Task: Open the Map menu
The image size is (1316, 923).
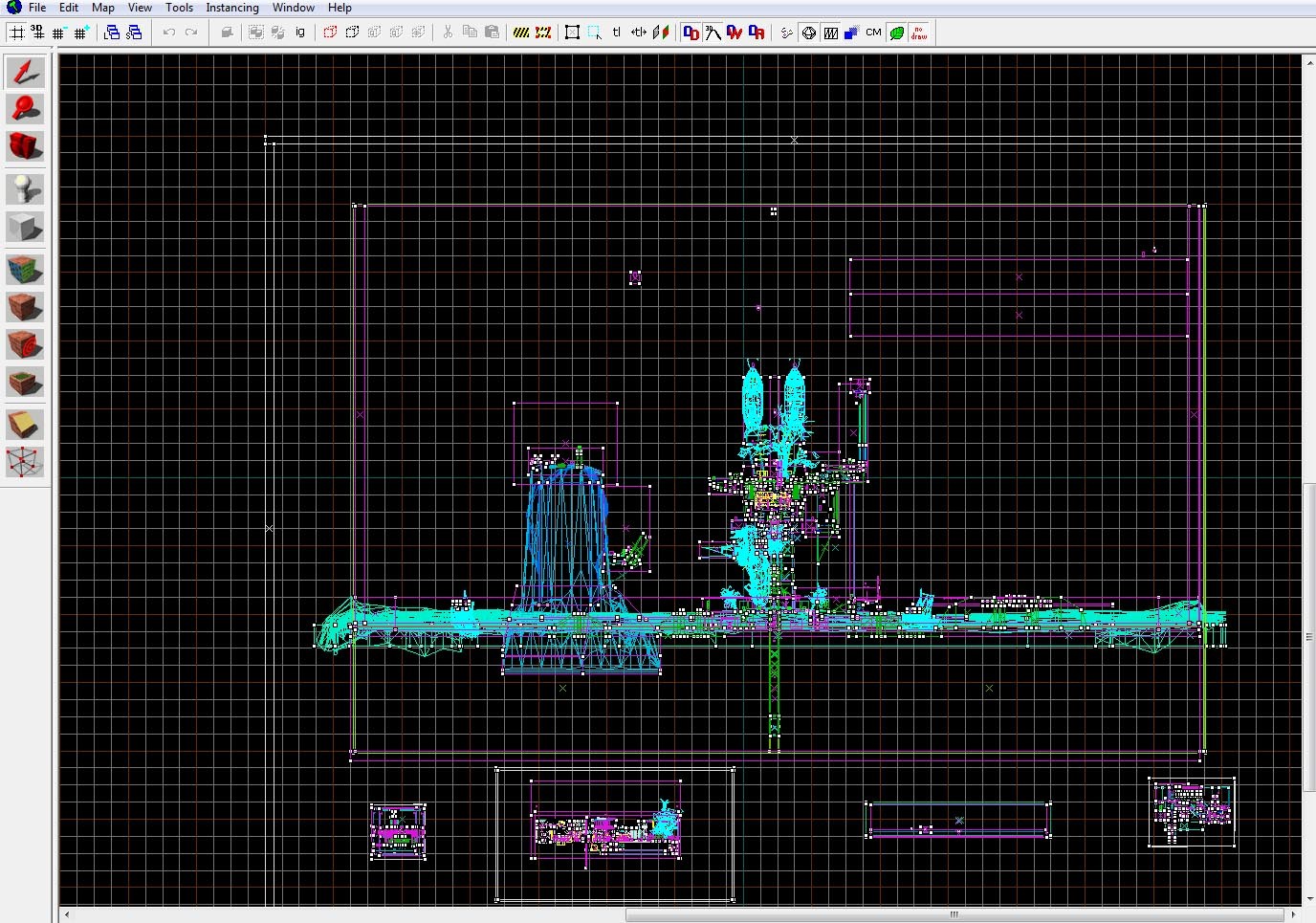Action: [x=103, y=8]
